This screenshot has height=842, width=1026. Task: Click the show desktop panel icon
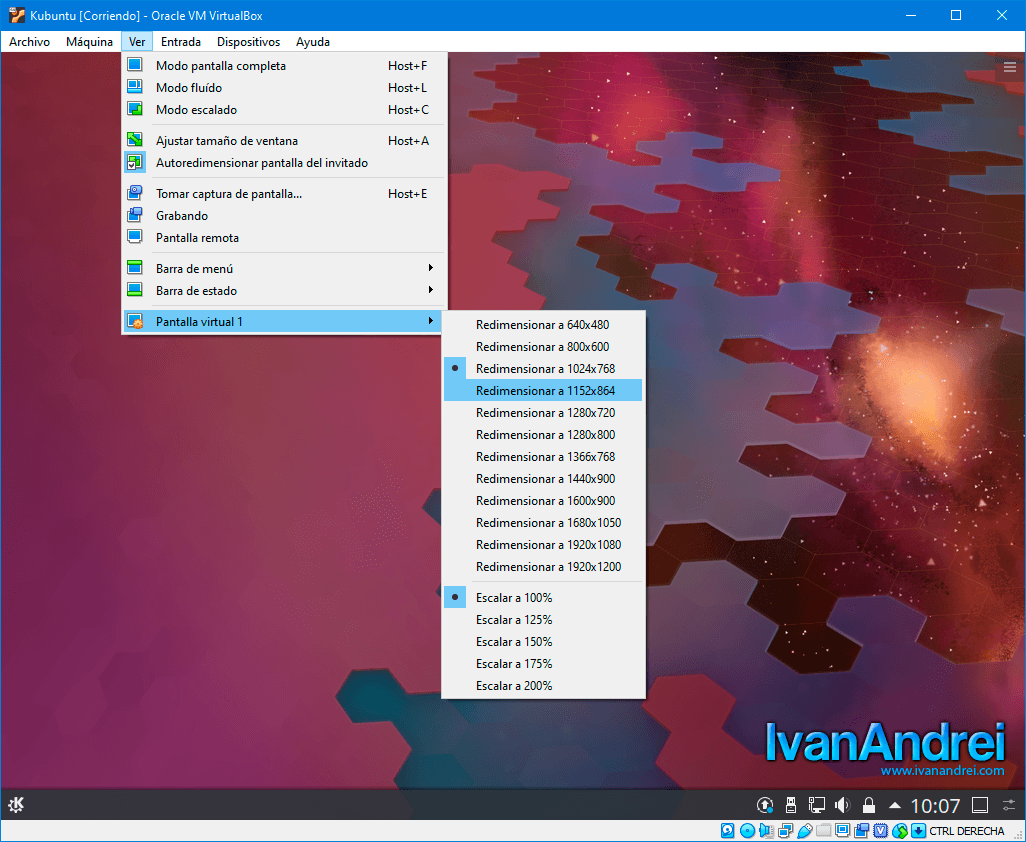click(x=980, y=805)
